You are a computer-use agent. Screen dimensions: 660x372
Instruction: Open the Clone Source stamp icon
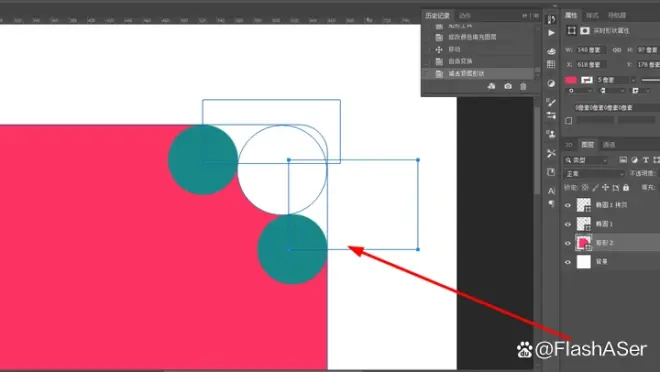click(x=551, y=134)
